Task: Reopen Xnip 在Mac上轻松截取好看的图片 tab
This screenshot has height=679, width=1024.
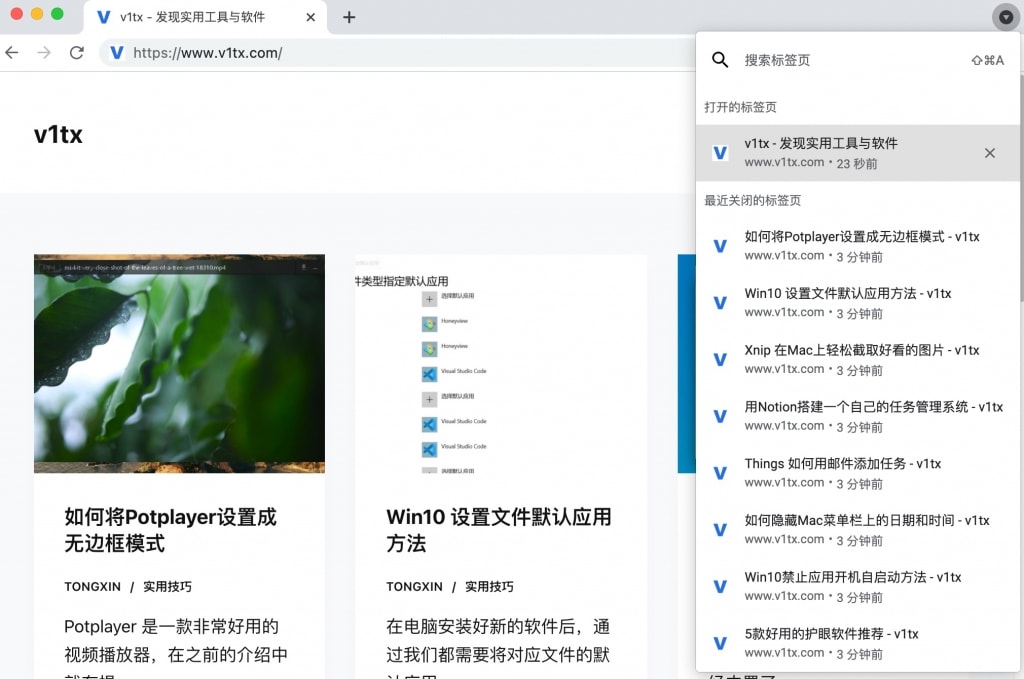Action: click(857, 360)
